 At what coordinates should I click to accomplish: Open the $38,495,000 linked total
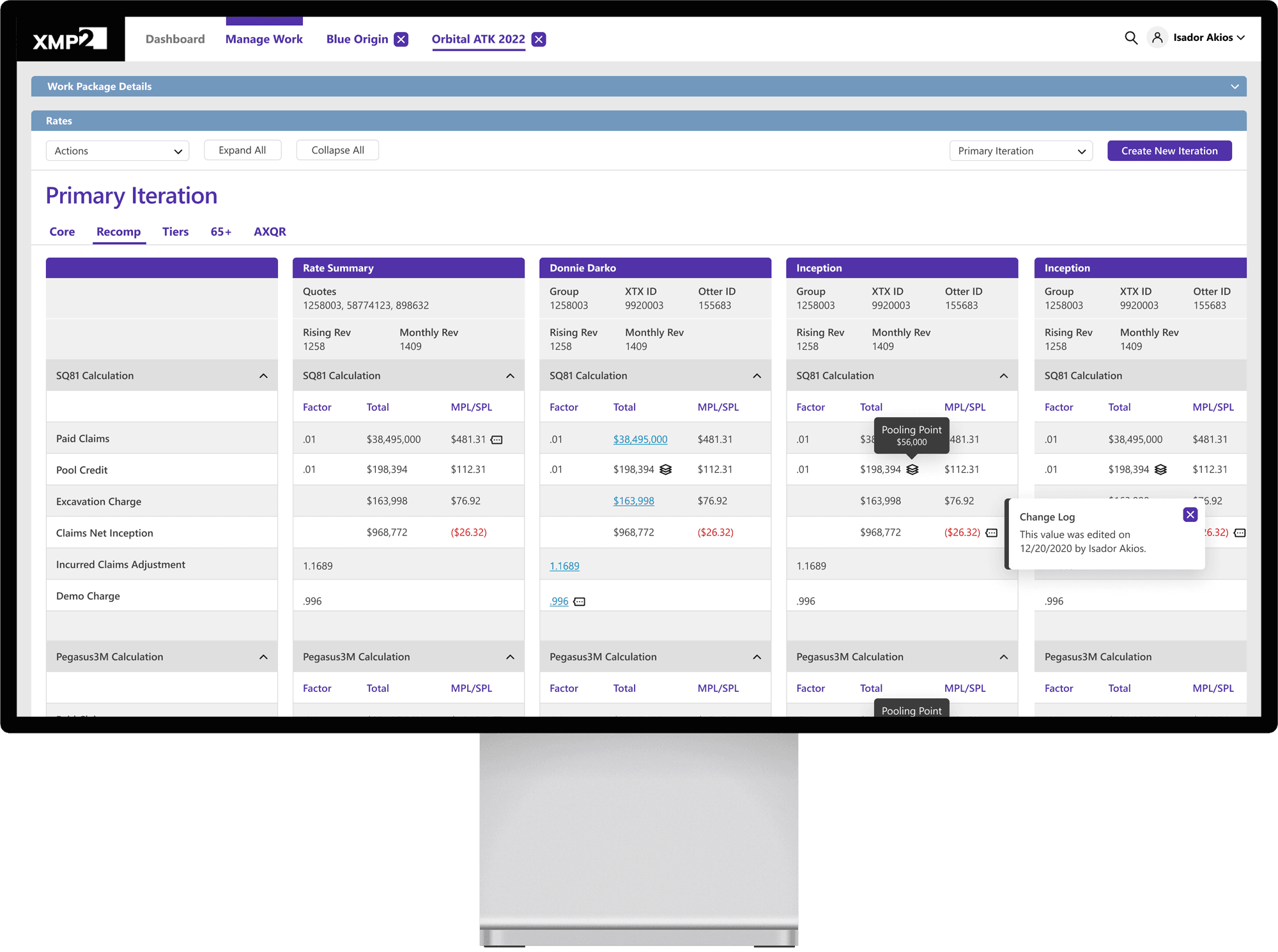click(640, 440)
